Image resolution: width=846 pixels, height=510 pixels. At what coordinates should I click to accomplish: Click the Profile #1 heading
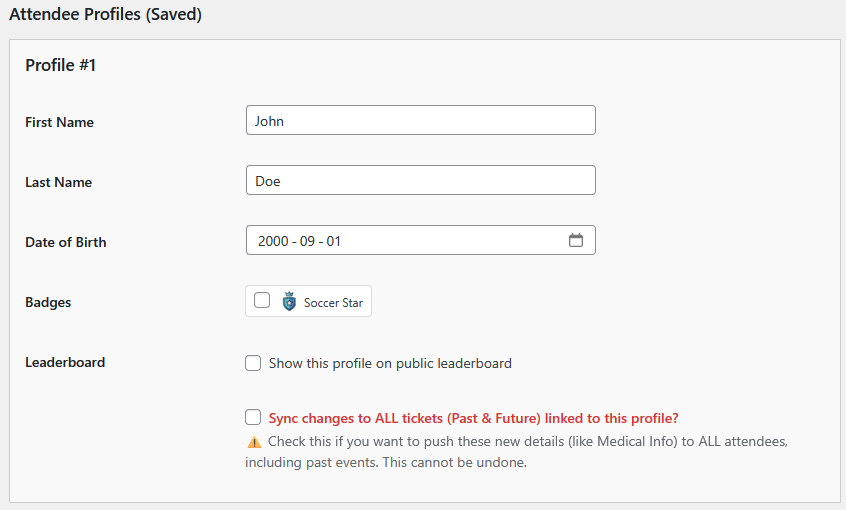coord(60,66)
